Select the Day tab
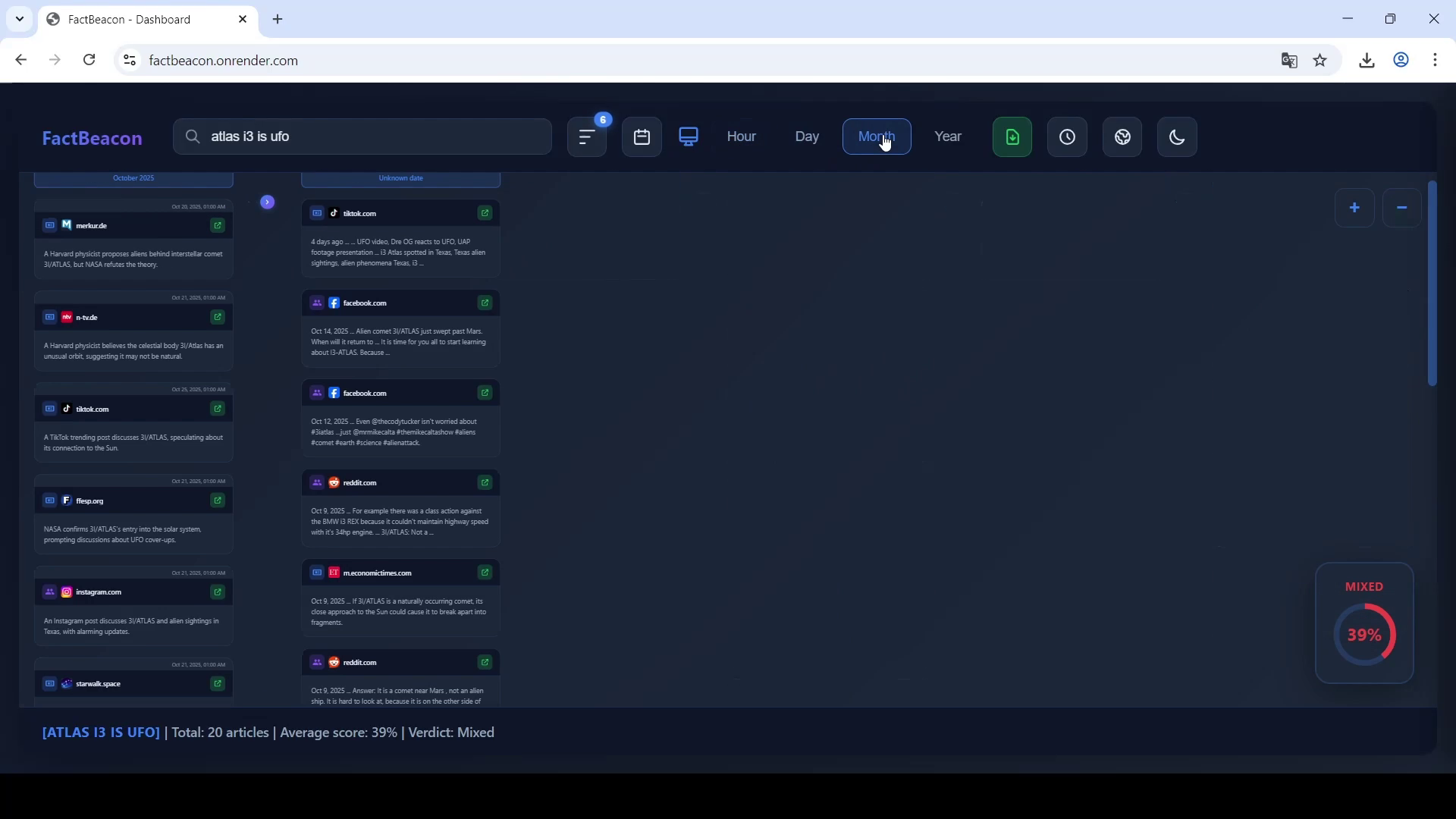This screenshot has width=1456, height=819. [807, 136]
